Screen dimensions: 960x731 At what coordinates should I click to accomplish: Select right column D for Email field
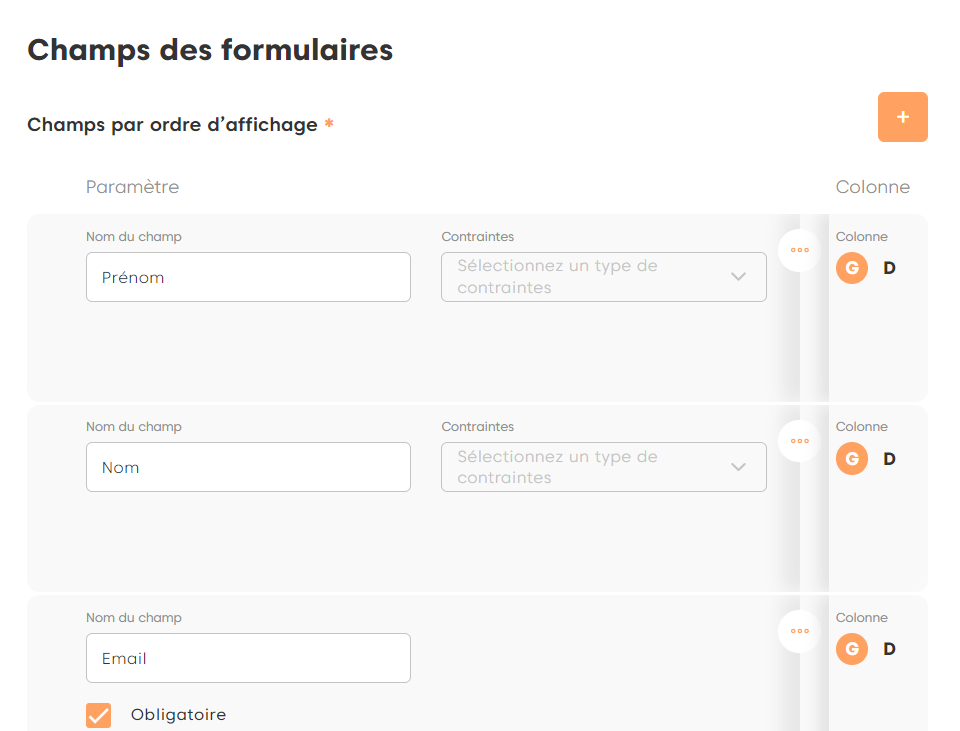click(889, 649)
